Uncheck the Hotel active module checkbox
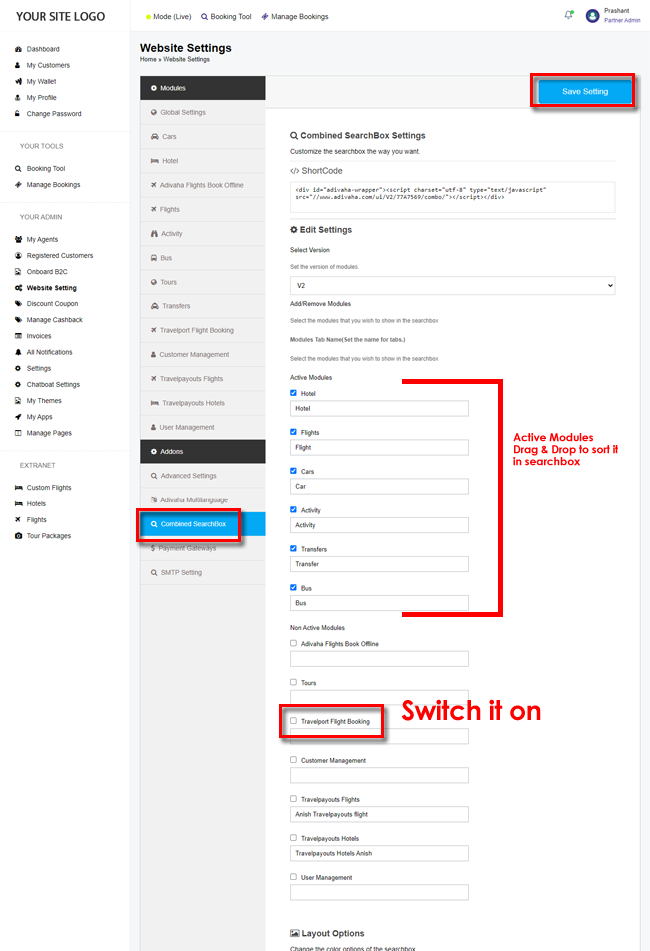Viewport: 650px width, 951px height. (x=293, y=393)
